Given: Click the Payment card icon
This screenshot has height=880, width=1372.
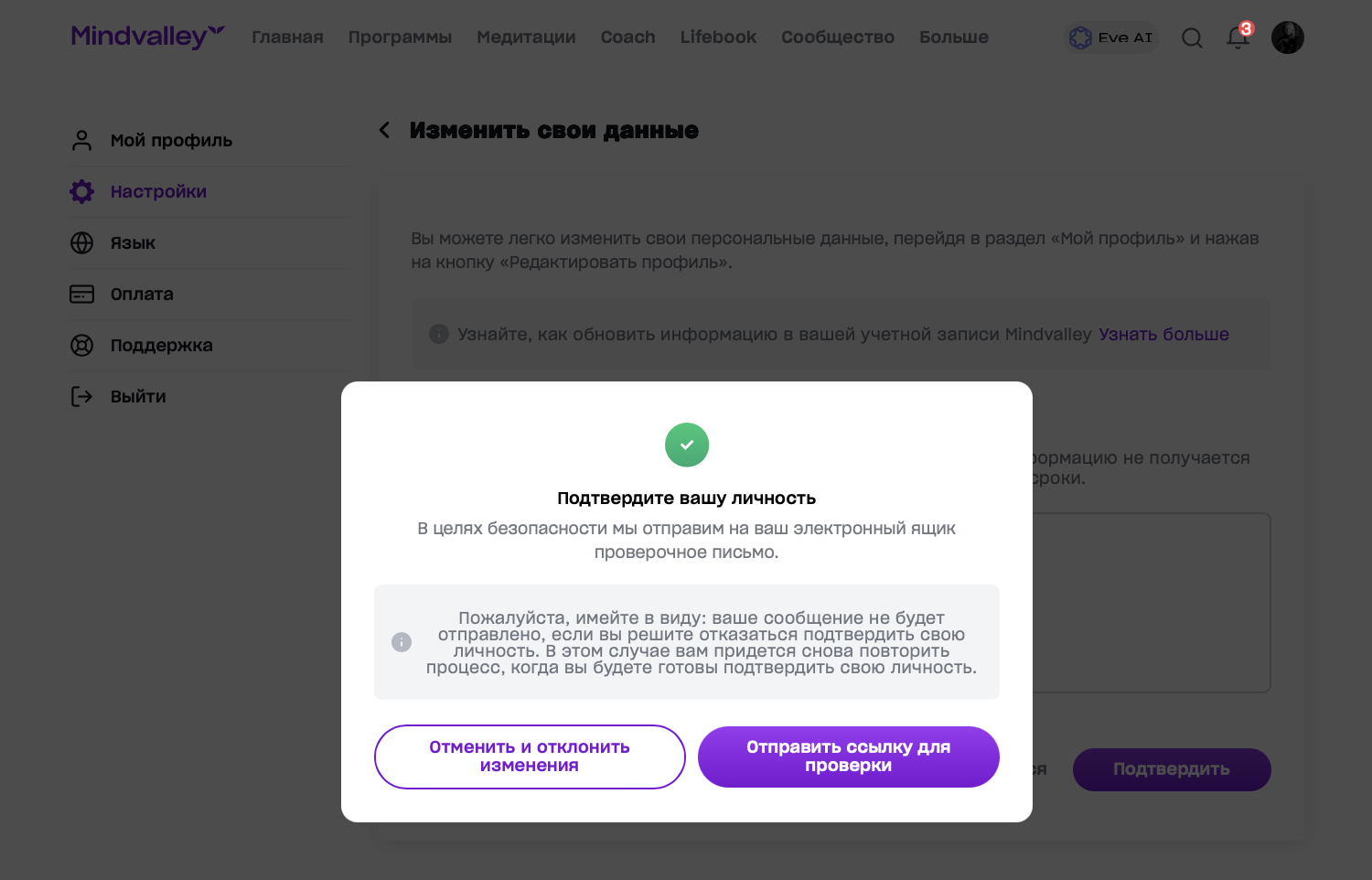Looking at the screenshot, I should pos(82,294).
